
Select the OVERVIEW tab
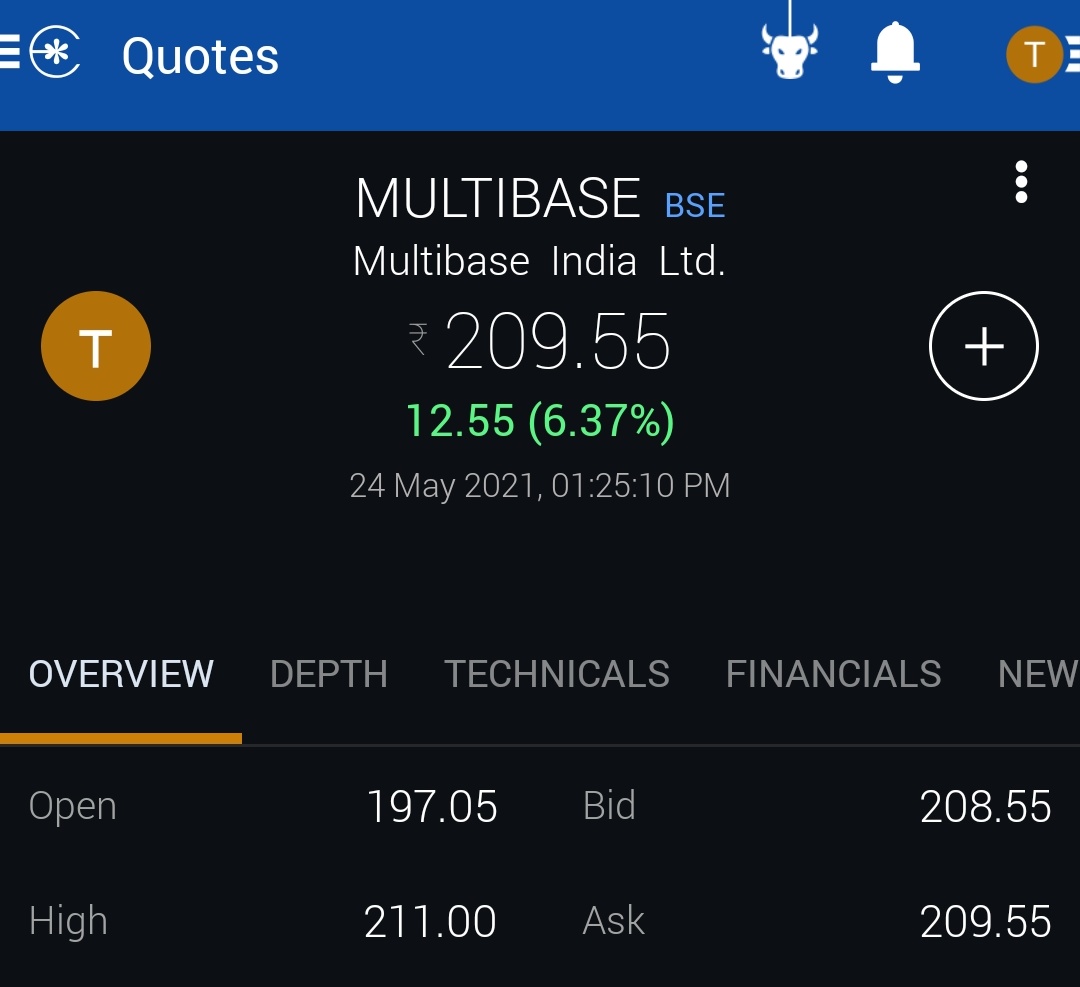(x=121, y=674)
